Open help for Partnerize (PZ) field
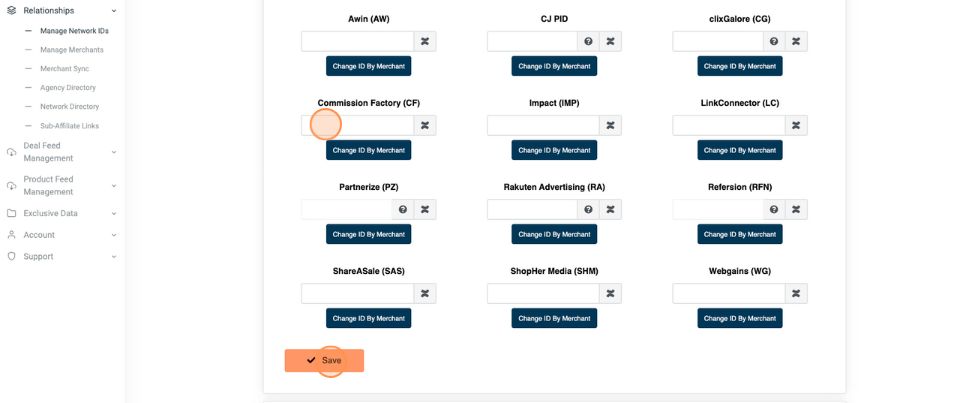The height and width of the screenshot is (403, 970). coord(403,209)
